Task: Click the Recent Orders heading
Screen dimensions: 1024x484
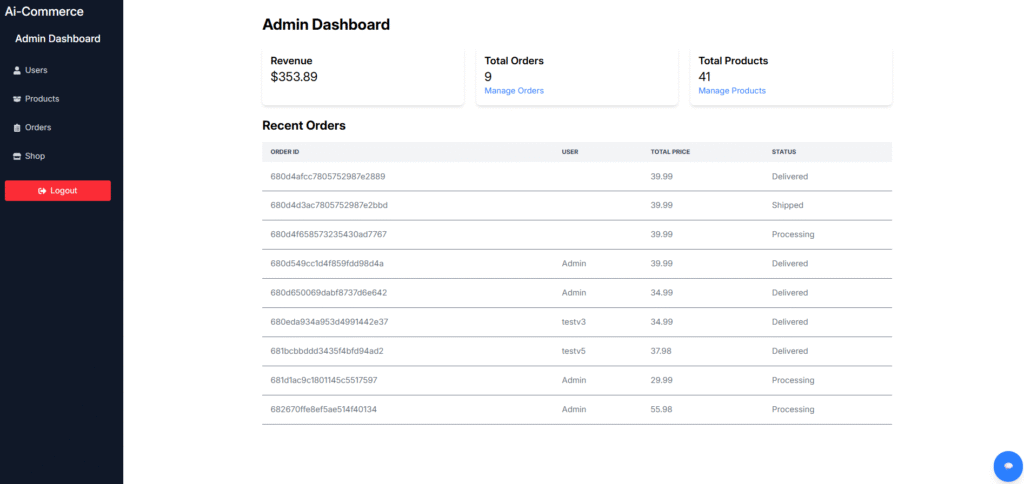Action: (304, 125)
